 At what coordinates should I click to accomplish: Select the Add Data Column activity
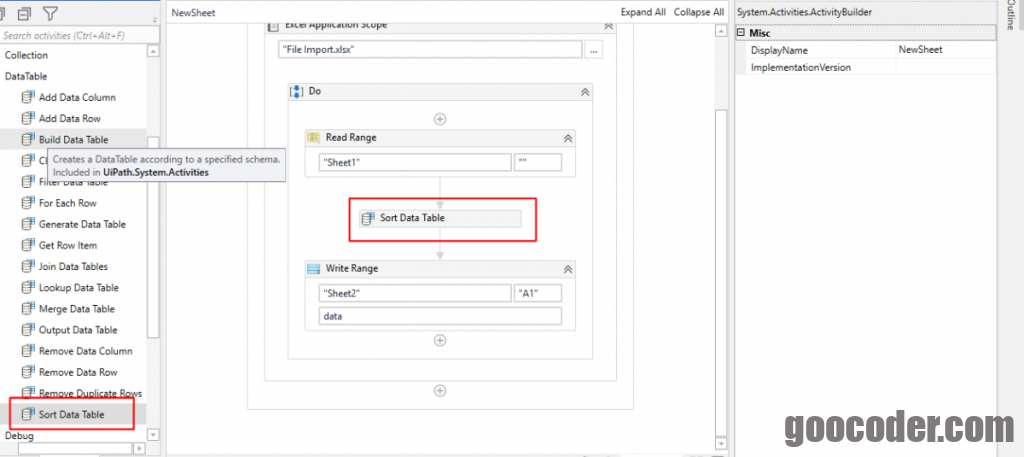click(x=77, y=97)
